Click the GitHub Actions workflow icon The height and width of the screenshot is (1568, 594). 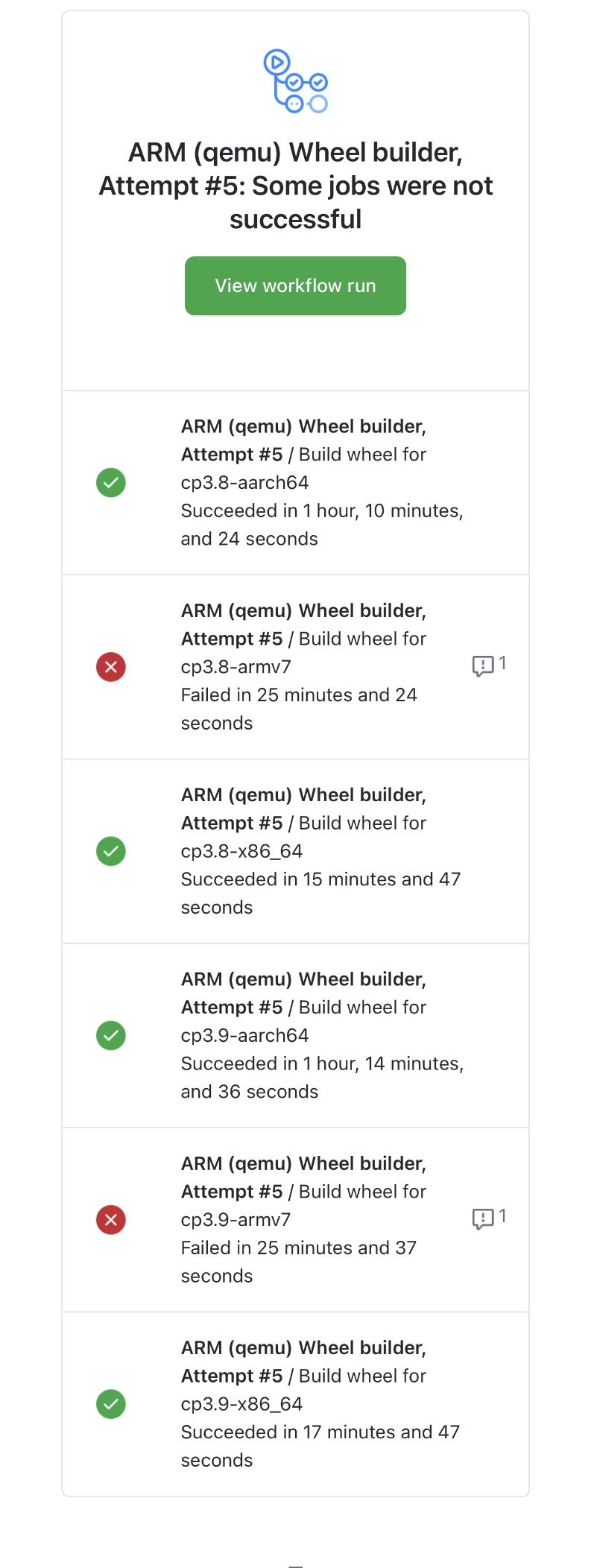[296, 81]
